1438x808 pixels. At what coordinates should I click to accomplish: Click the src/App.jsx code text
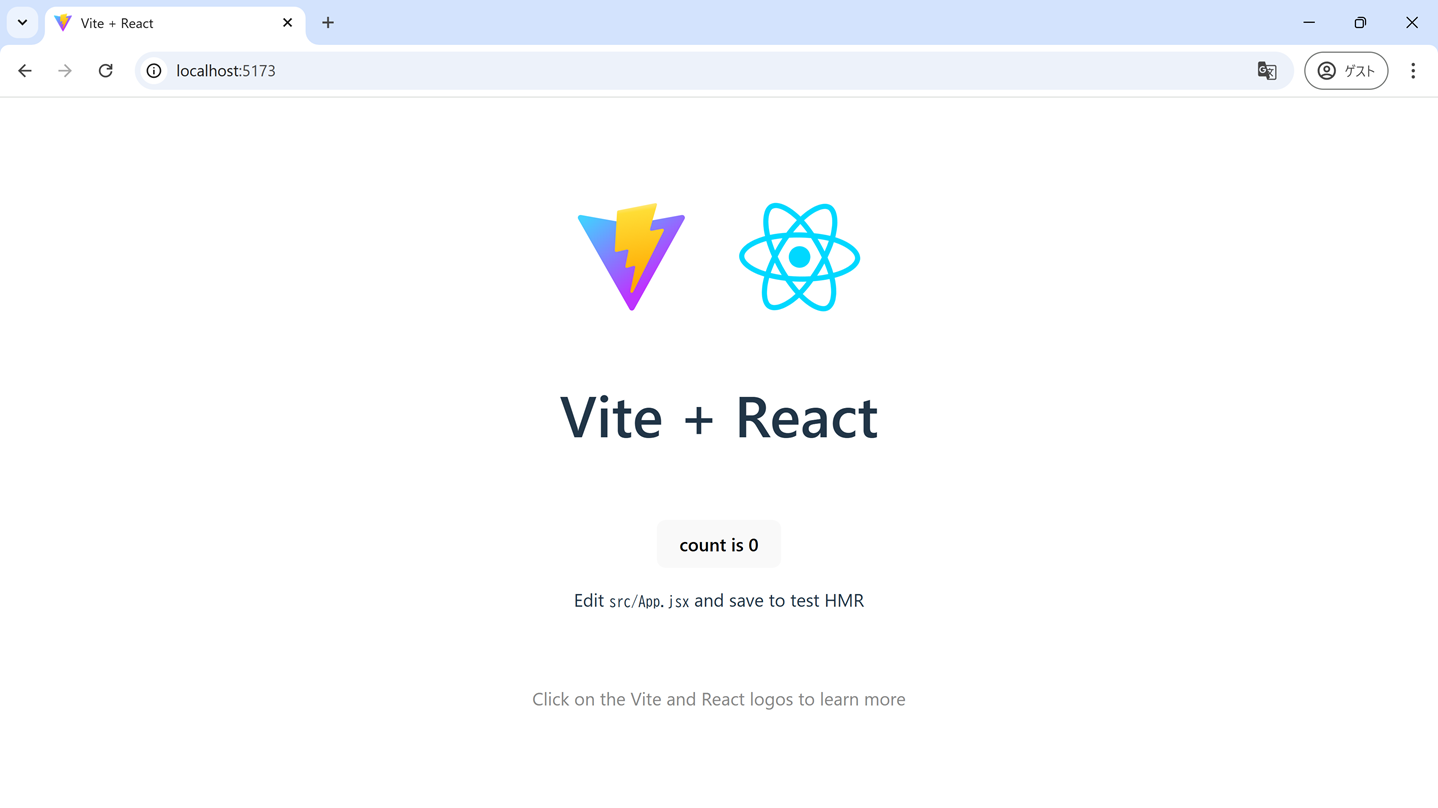coord(649,602)
